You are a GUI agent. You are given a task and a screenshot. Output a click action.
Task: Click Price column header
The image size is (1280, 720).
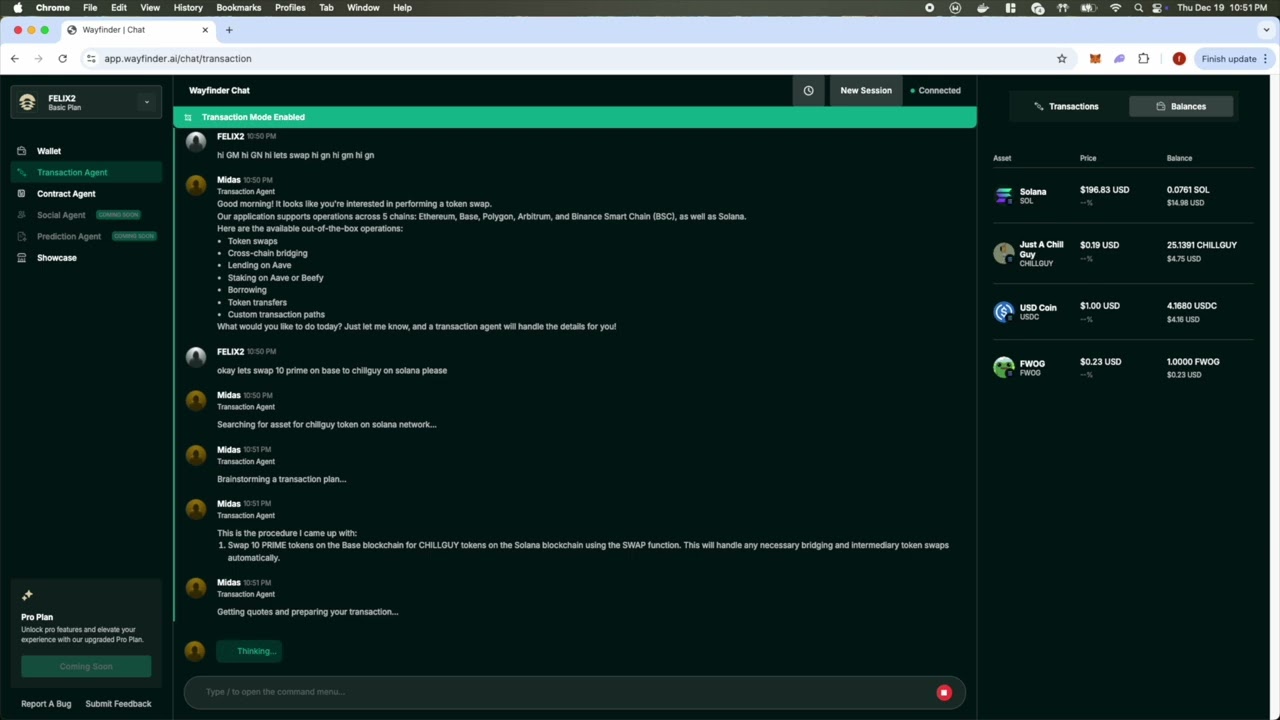click(x=1088, y=158)
